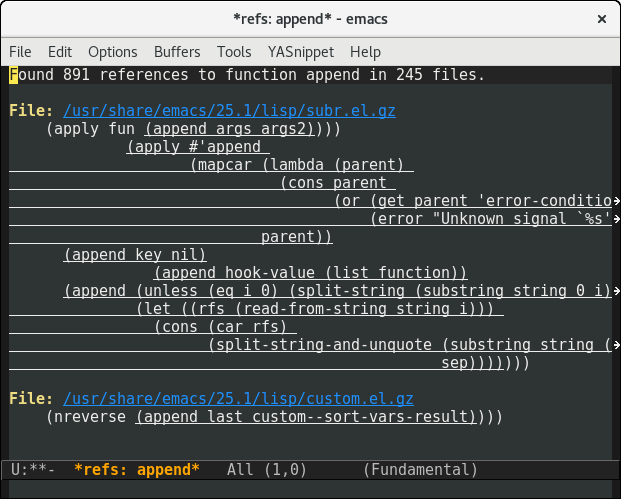Screen dimensions: 621x499
Task: Click the (or (get parent 'error-conditio line
Action: (x=473, y=201)
